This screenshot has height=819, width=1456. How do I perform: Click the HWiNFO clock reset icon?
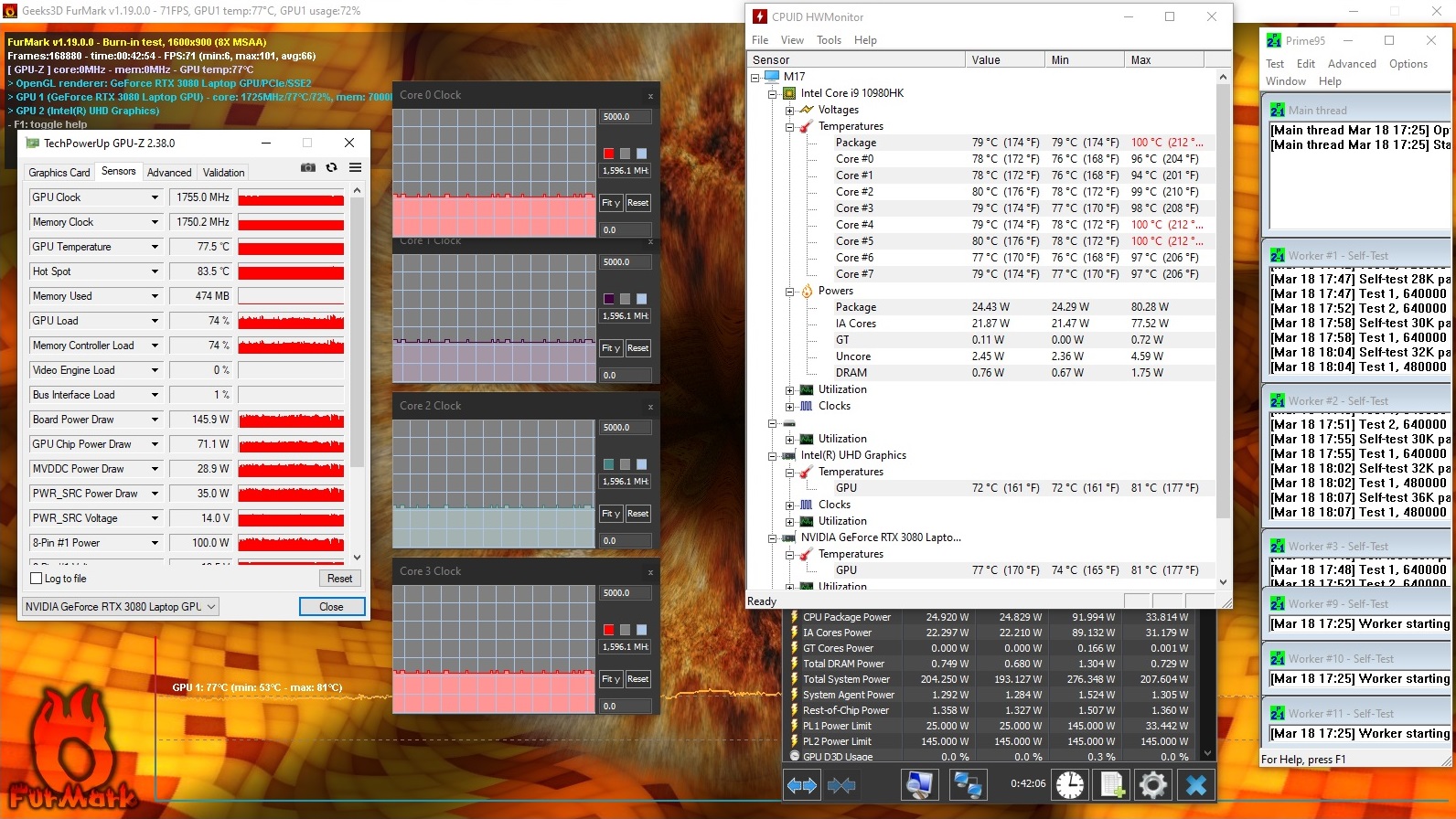pos(1069,785)
